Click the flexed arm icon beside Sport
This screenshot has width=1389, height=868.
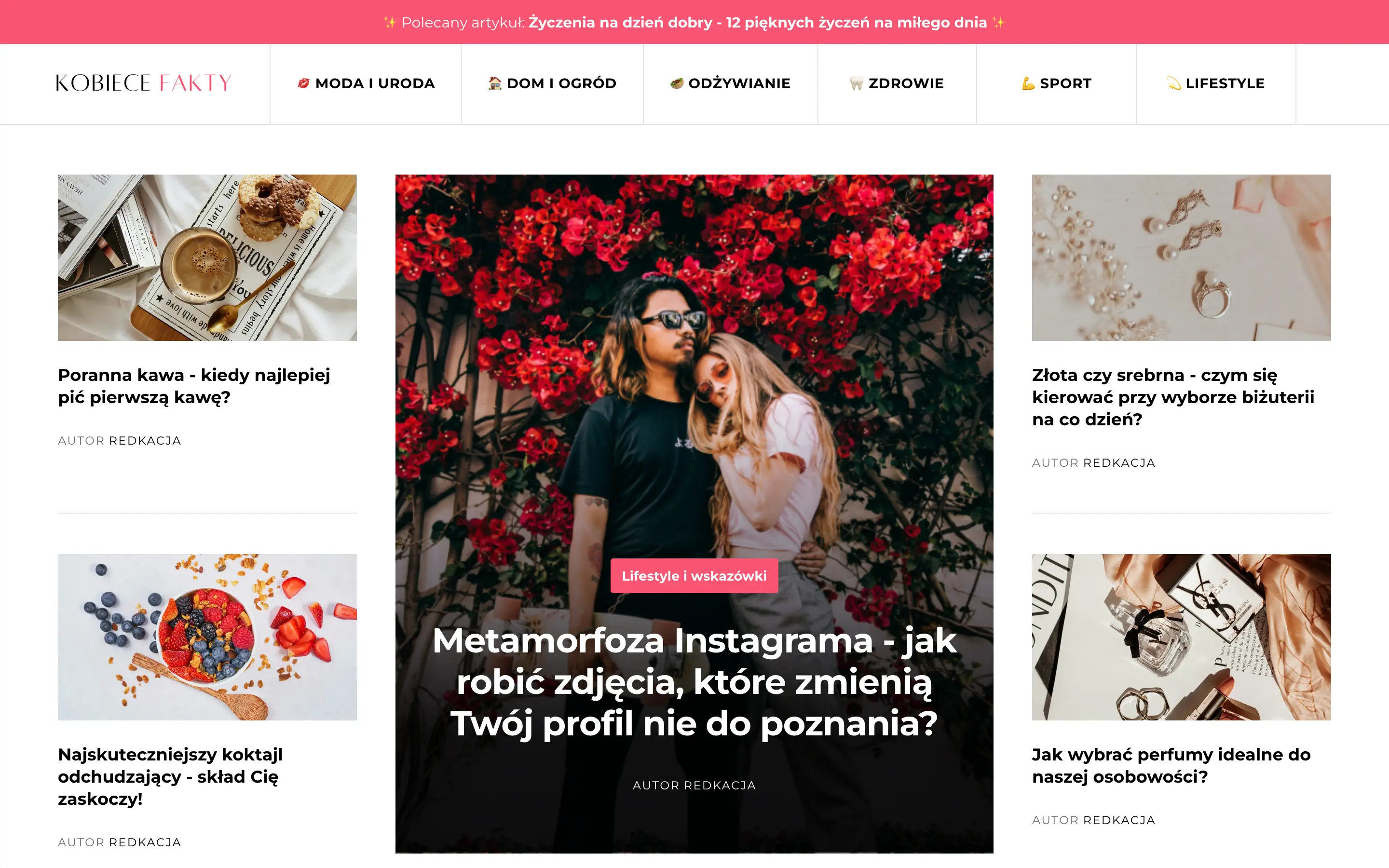point(1028,83)
